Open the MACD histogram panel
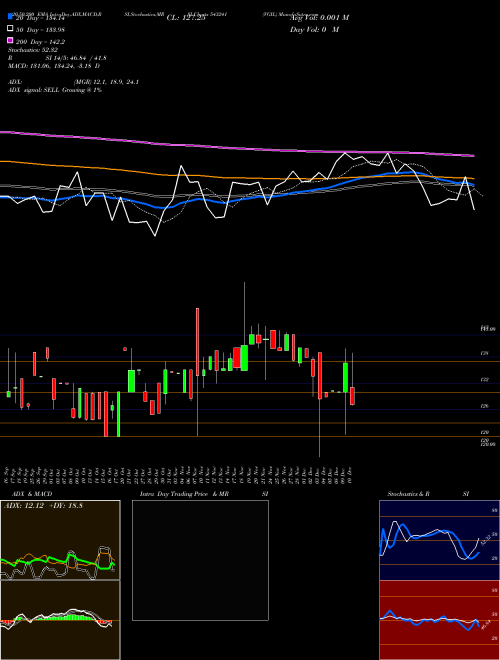This screenshot has height=660, width=500. point(60,620)
